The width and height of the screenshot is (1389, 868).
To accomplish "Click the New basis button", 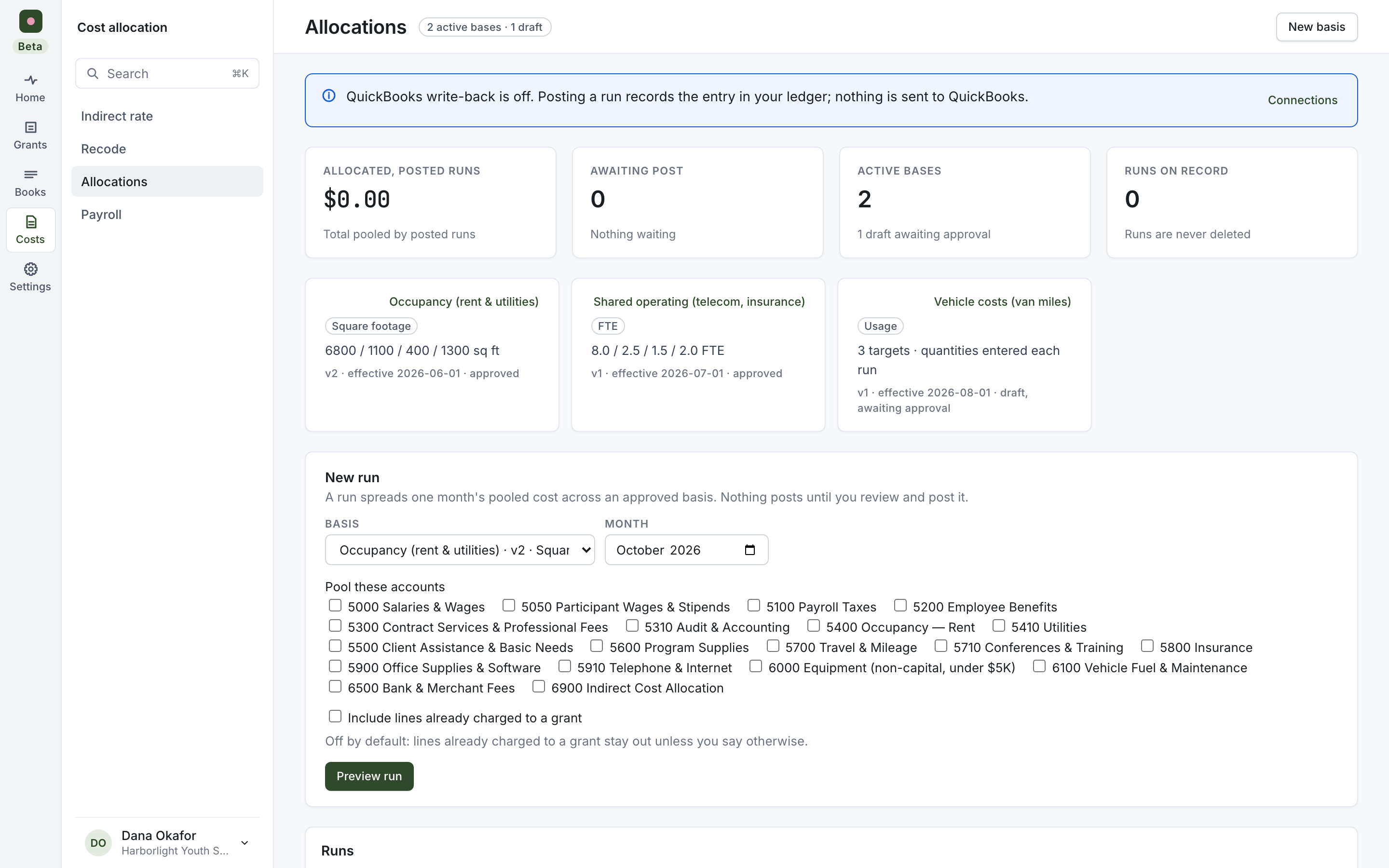I will click(x=1316, y=27).
